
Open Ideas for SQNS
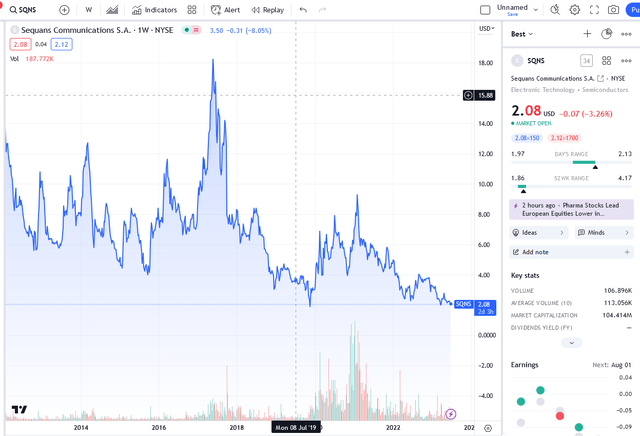click(539, 232)
